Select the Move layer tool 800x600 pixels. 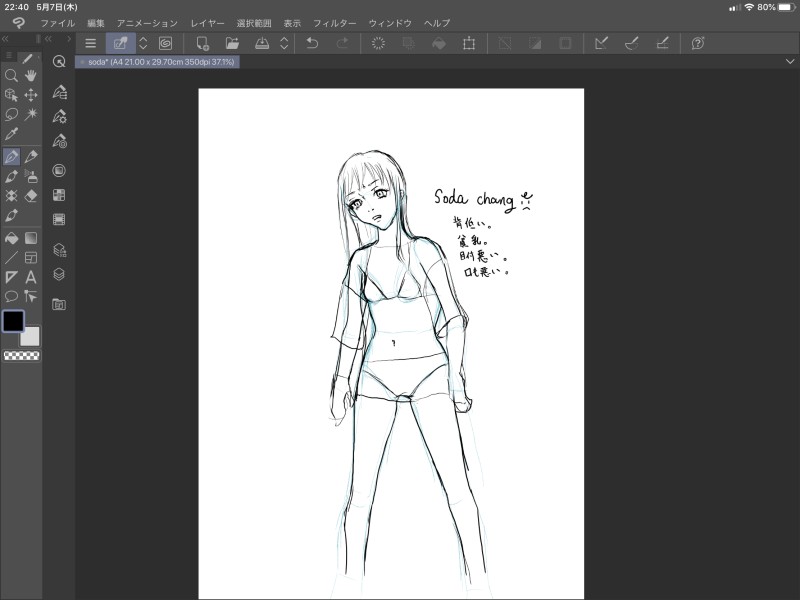click(x=31, y=95)
